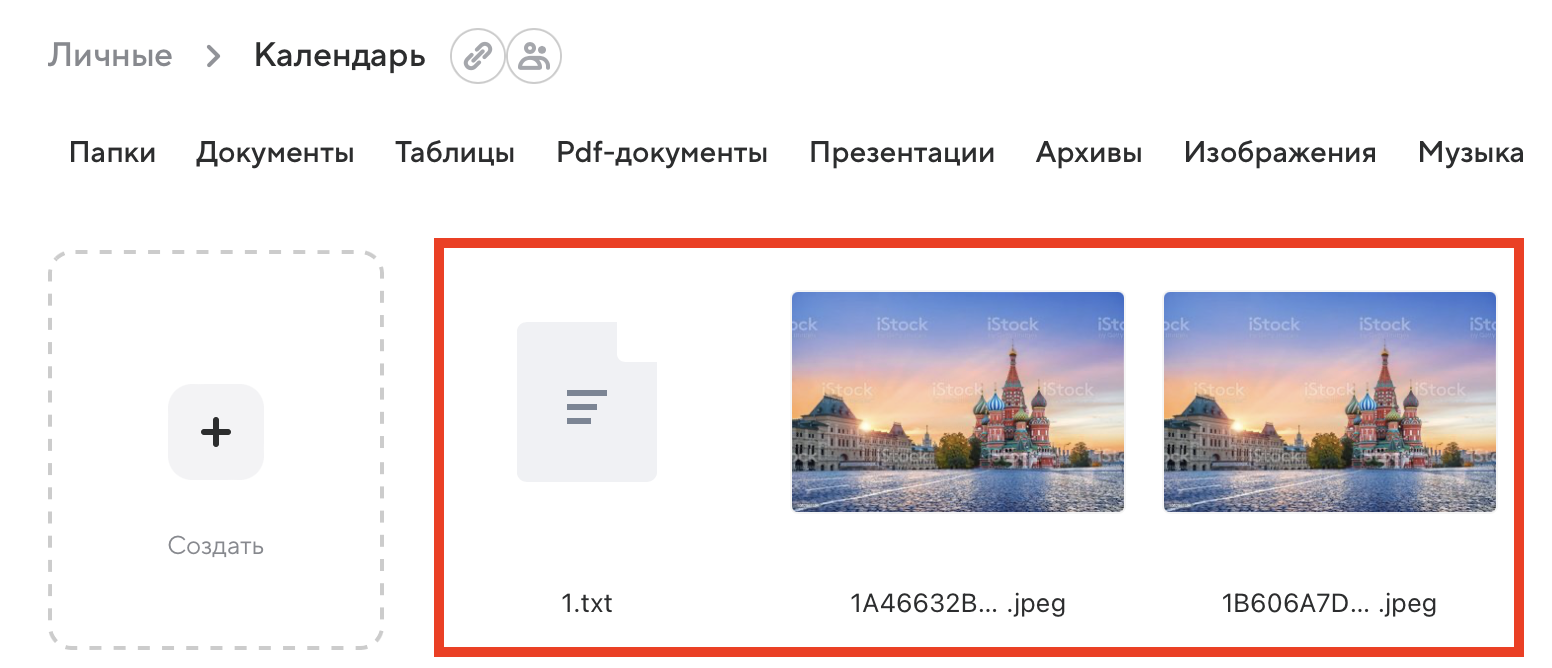
Task: Select the 1.txt file name label
Action: click(587, 603)
